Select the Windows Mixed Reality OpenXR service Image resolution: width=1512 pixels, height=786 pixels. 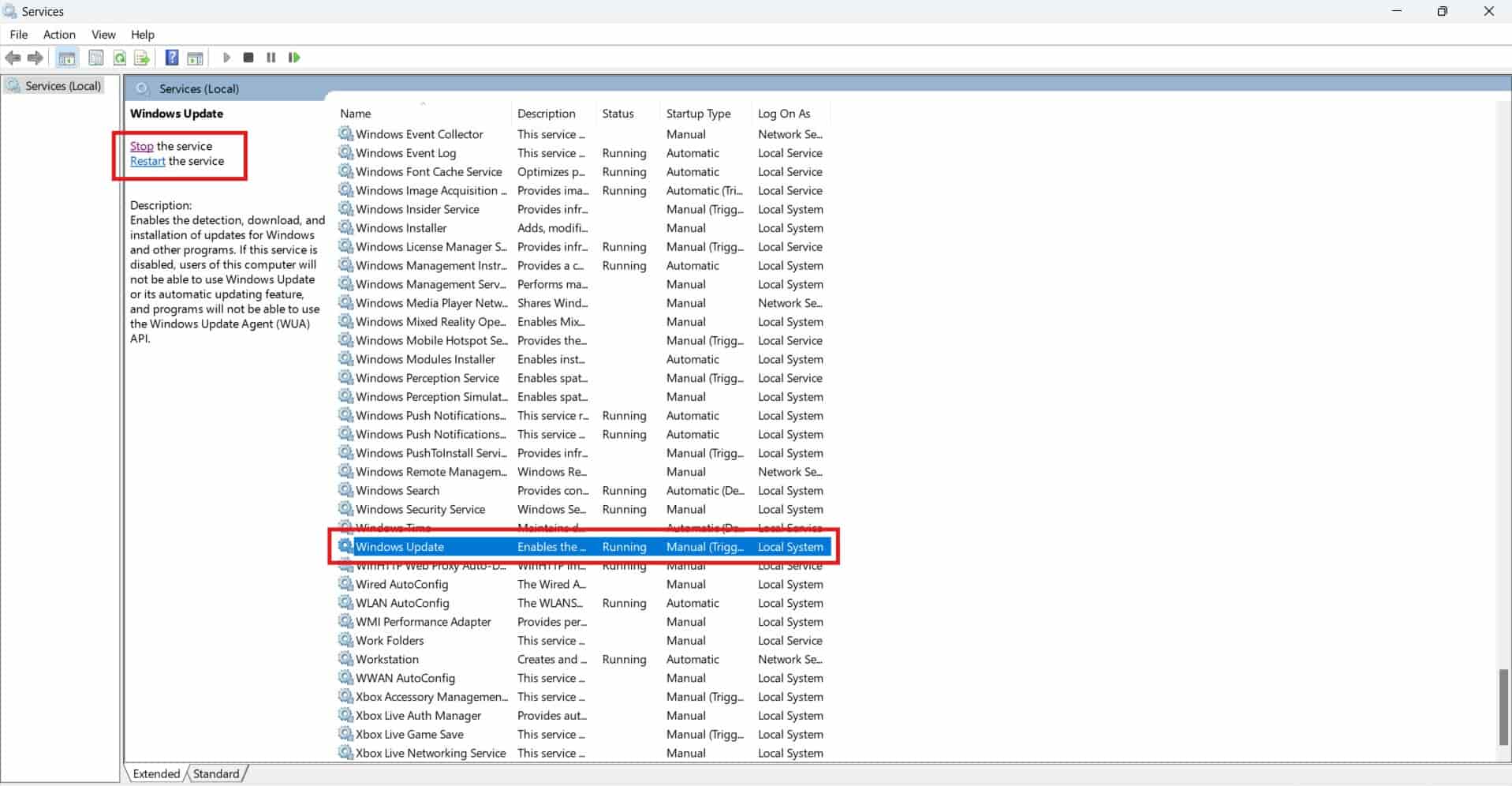coord(584,321)
